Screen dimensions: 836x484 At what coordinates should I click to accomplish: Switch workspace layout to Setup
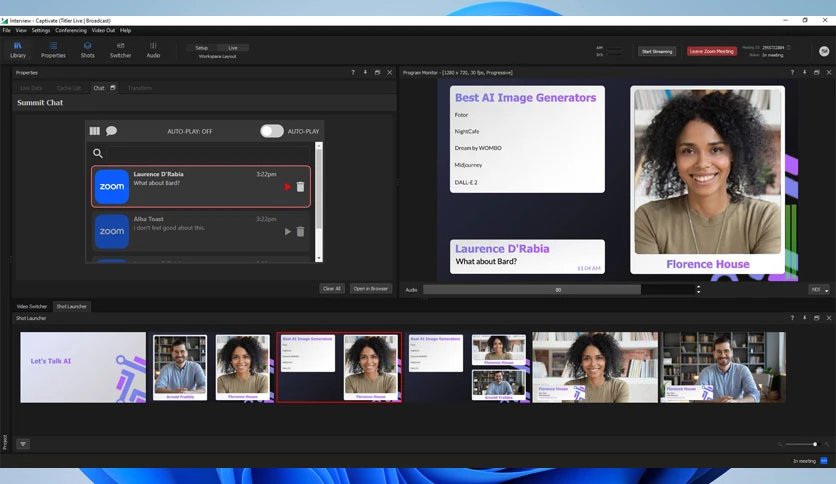click(202, 48)
